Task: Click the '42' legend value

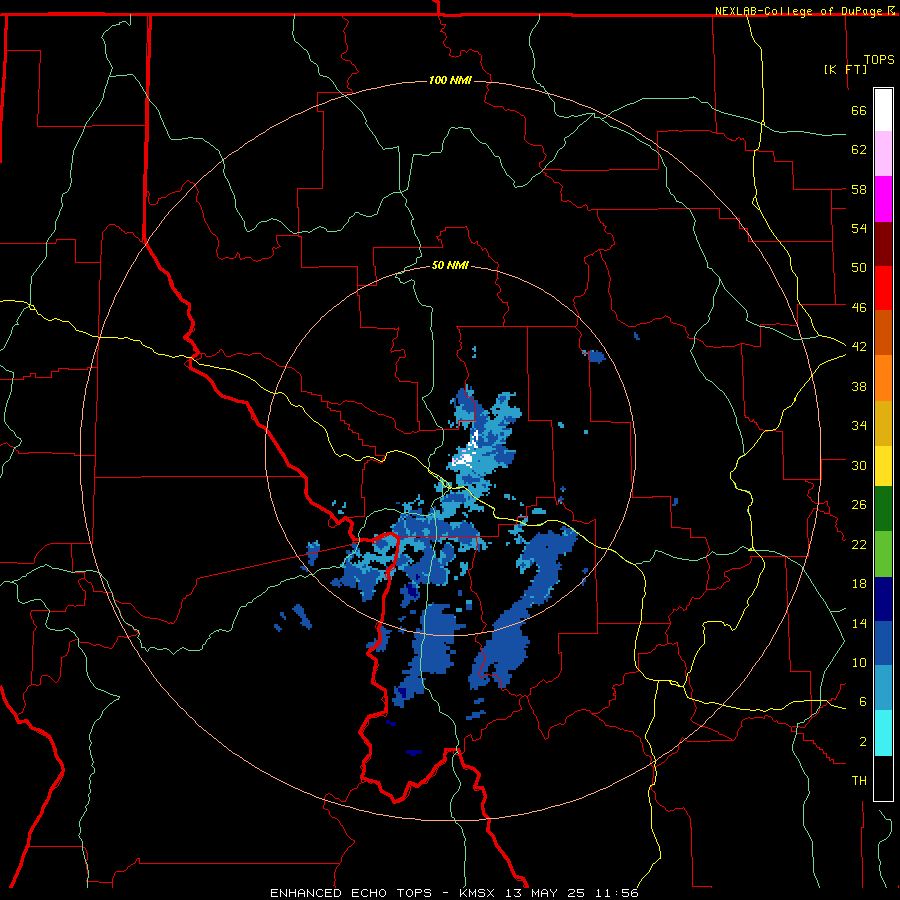Action: pyautogui.click(x=859, y=347)
